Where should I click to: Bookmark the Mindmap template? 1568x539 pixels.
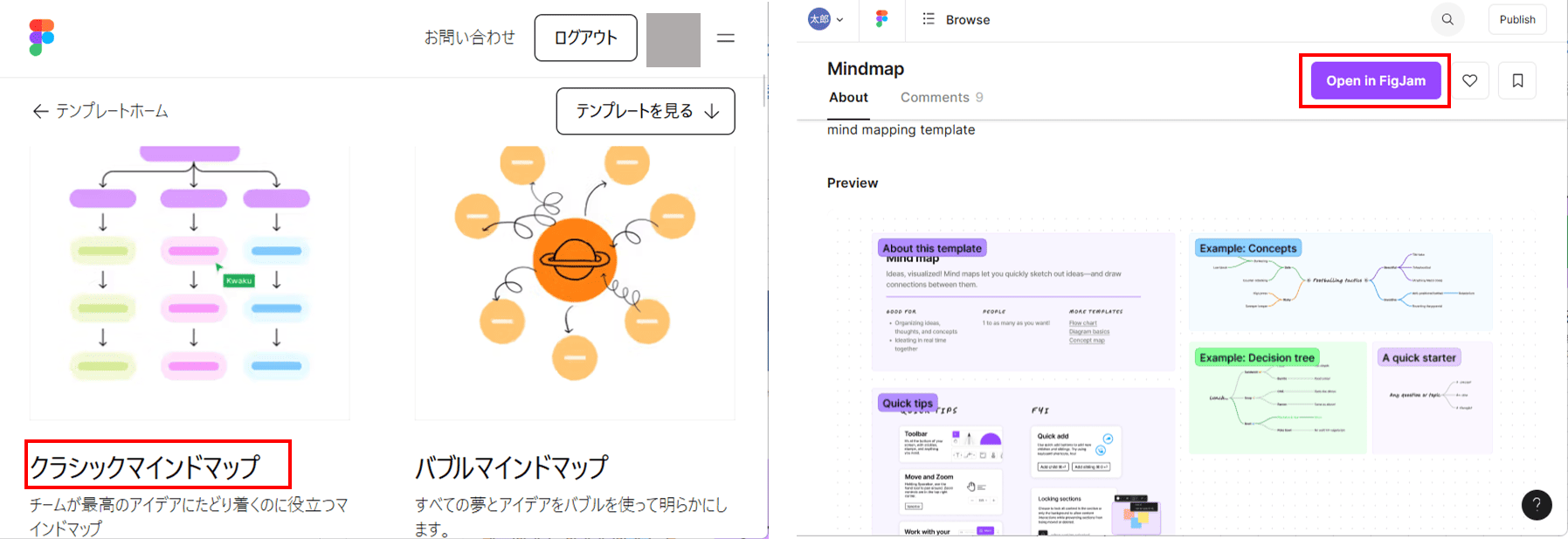click(1517, 80)
